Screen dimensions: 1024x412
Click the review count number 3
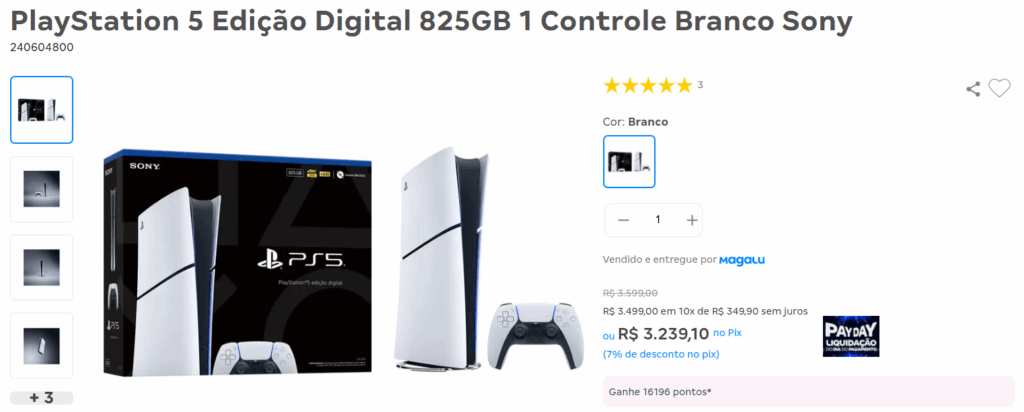(x=700, y=85)
